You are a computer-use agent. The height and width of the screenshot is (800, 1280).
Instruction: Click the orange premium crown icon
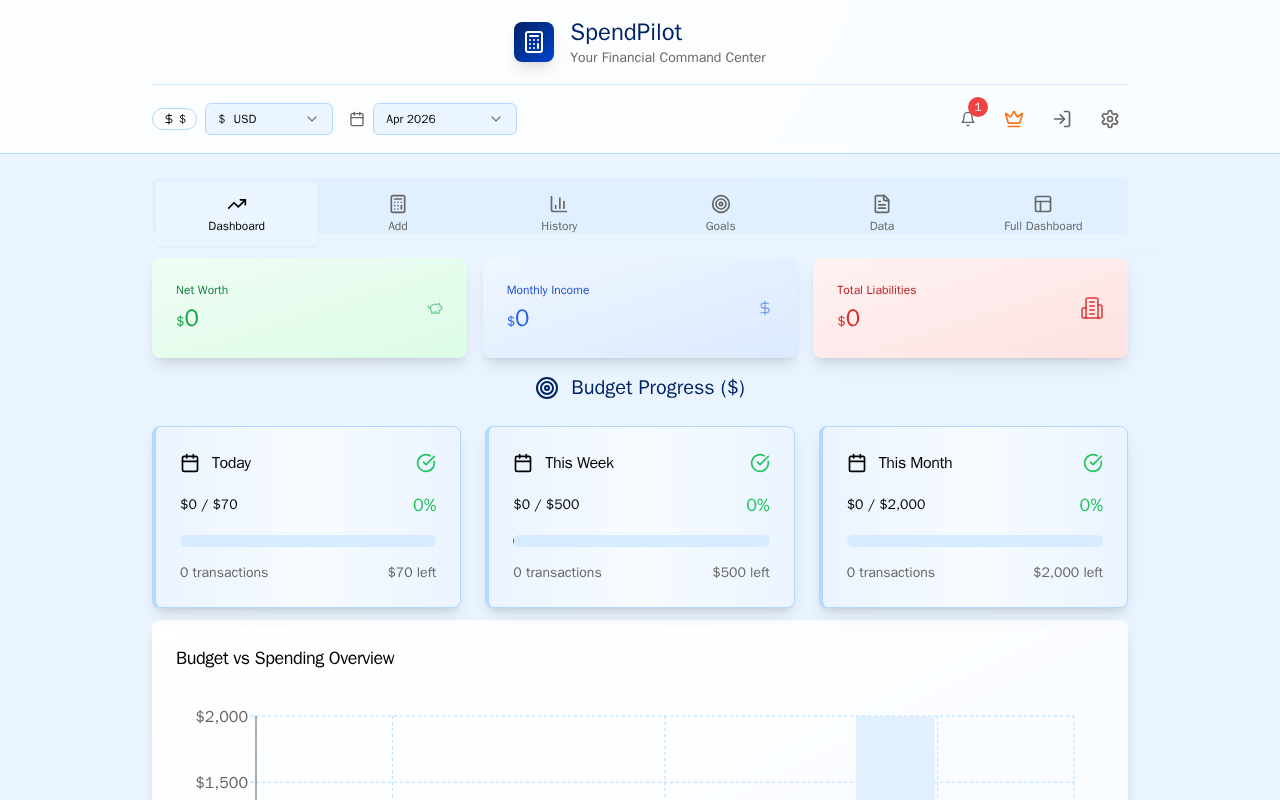(x=1014, y=119)
